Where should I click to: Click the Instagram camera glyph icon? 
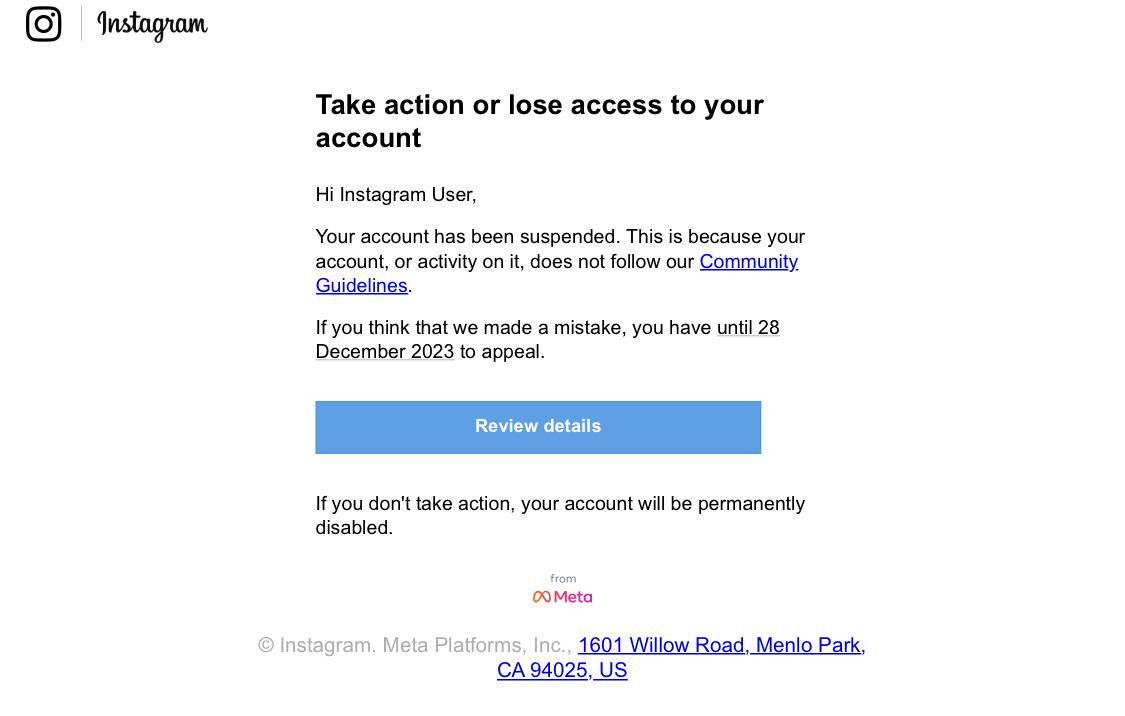[43, 24]
